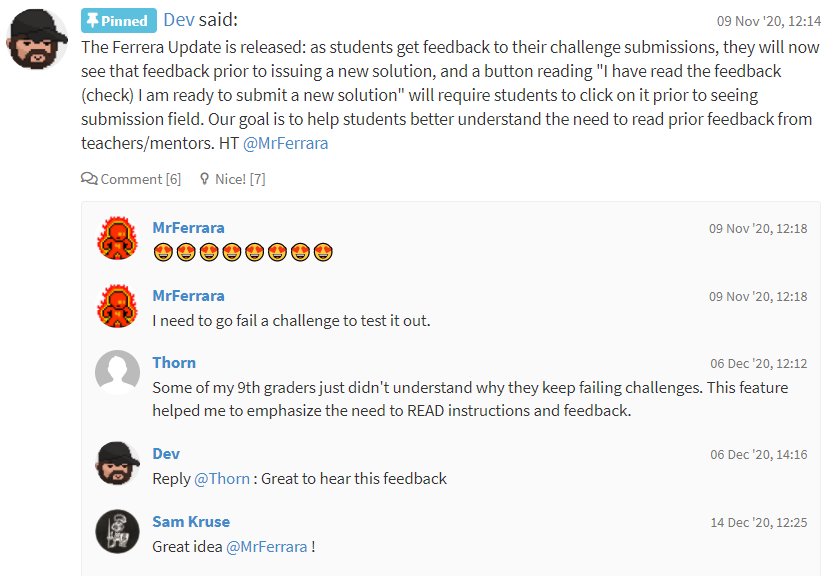Click the Pinned badge
Image resolution: width=832 pixels, height=576 pixels.
click(117, 20)
